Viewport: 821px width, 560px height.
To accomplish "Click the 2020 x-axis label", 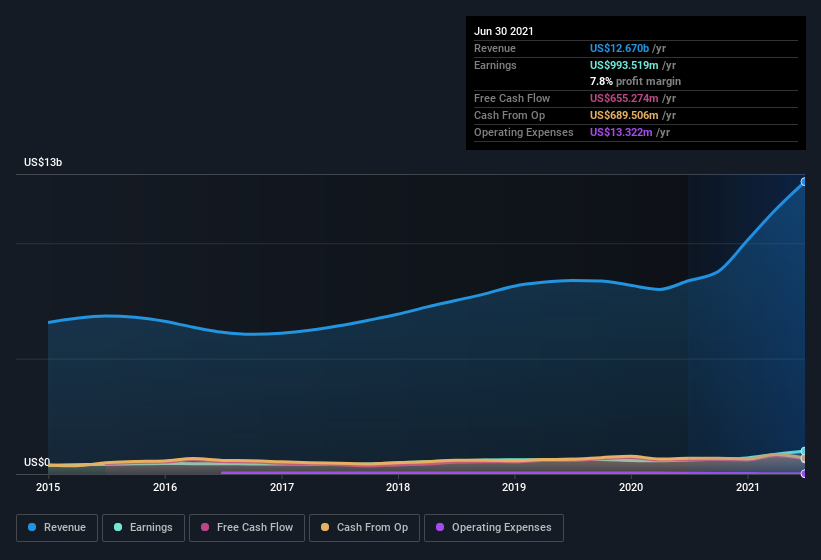I will (x=631, y=487).
